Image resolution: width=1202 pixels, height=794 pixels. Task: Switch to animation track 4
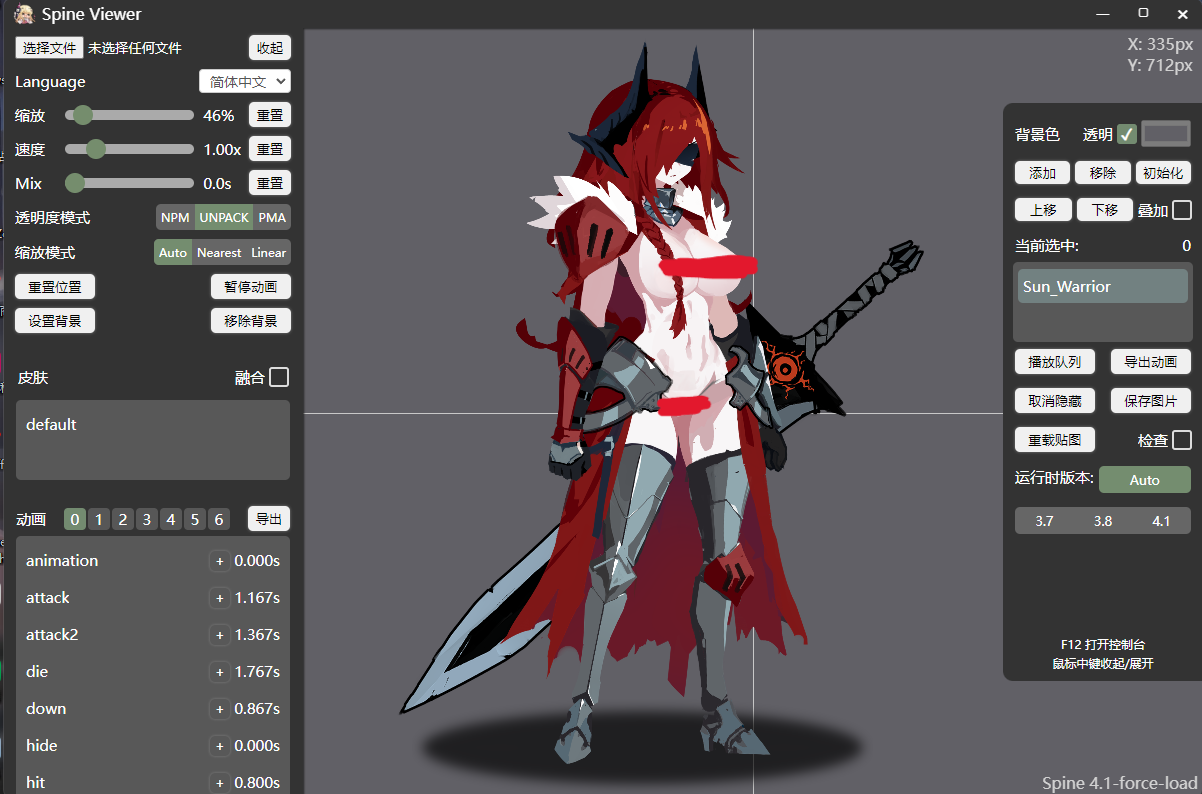click(x=171, y=519)
